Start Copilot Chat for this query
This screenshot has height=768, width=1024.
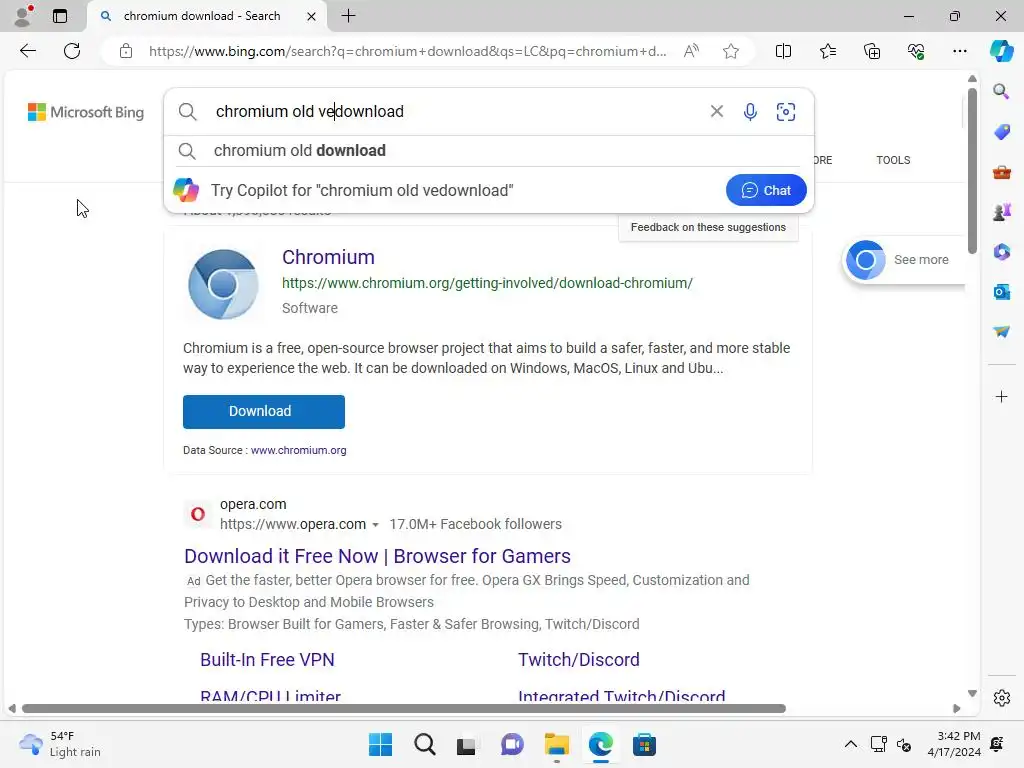[766, 190]
